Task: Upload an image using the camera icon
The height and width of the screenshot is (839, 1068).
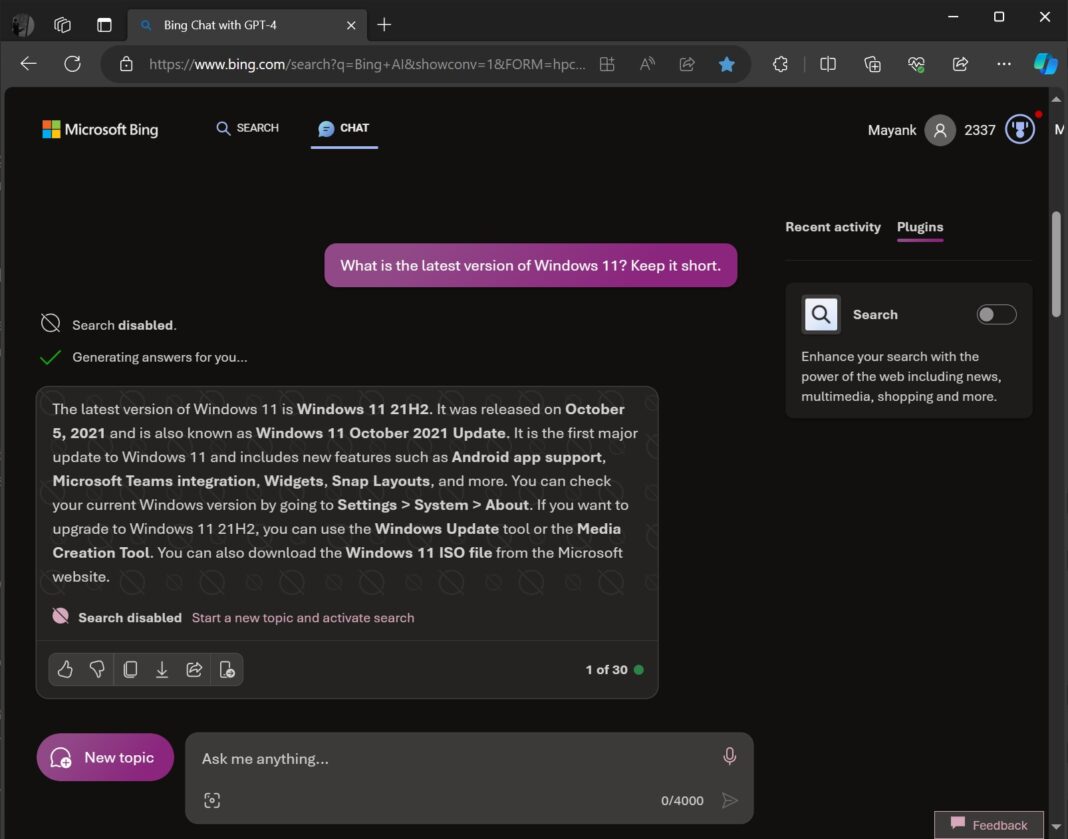Action: [x=212, y=800]
